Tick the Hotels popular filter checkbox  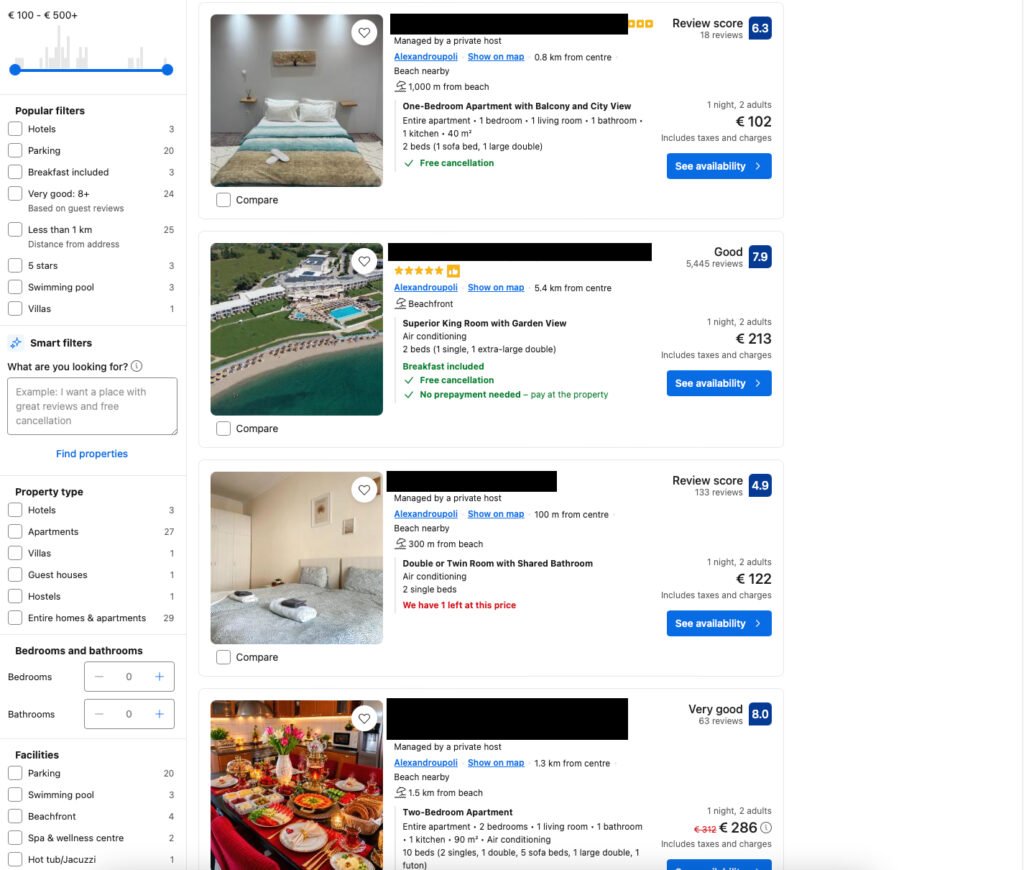(x=15, y=129)
